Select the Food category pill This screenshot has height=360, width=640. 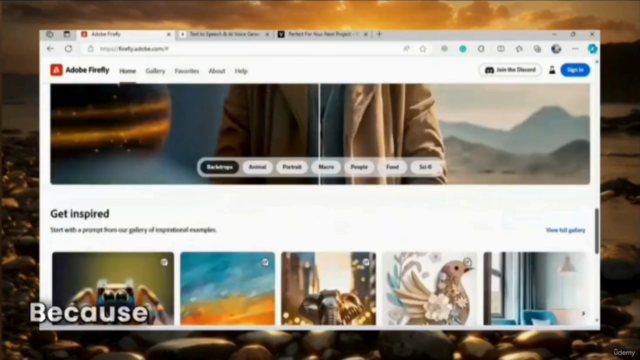(392, 167)
